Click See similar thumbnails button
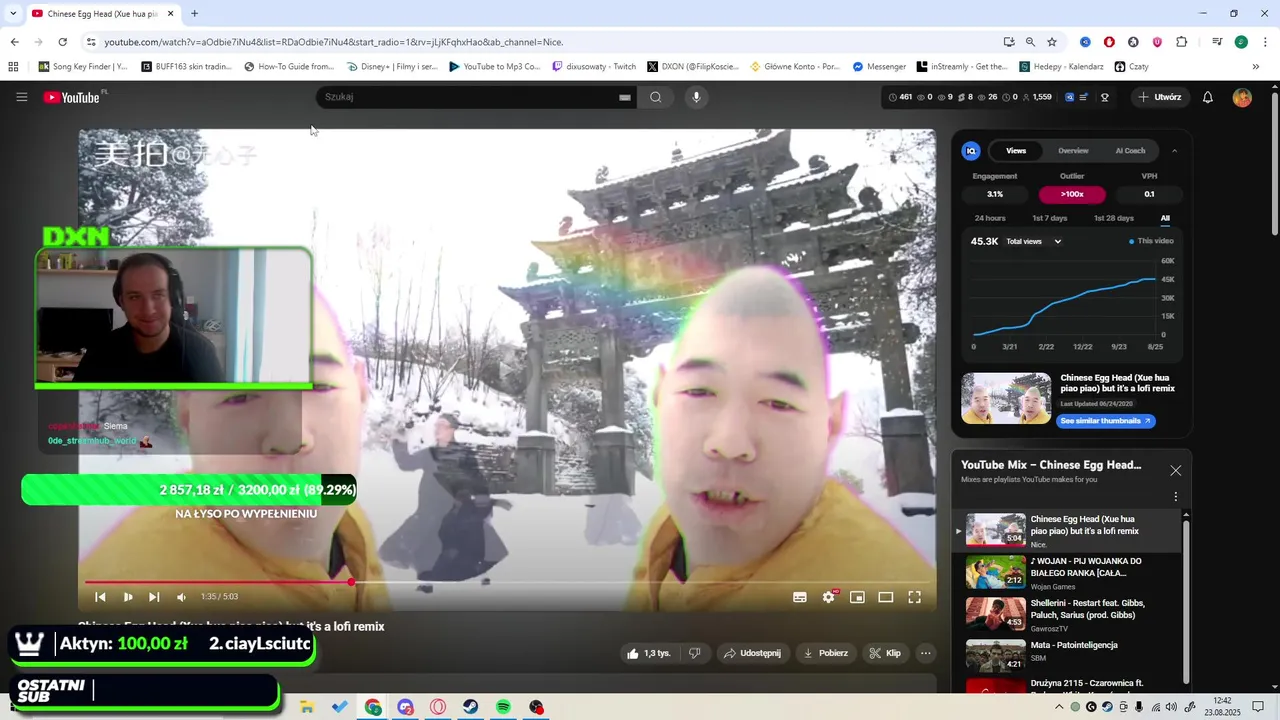 [x=1105, y=421]
